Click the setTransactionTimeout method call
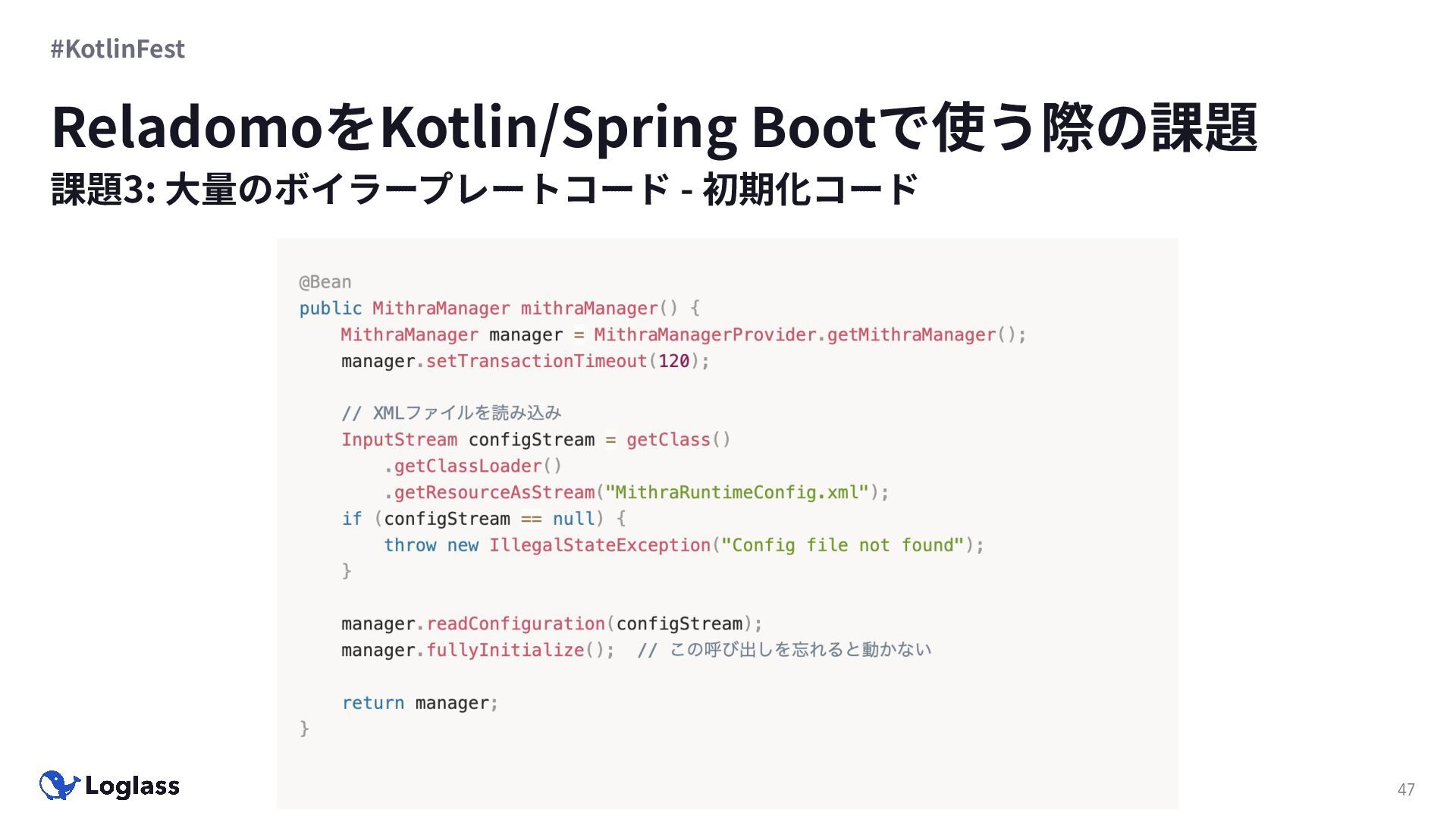This screenshot has width=1456, height=819. [535, 361]
